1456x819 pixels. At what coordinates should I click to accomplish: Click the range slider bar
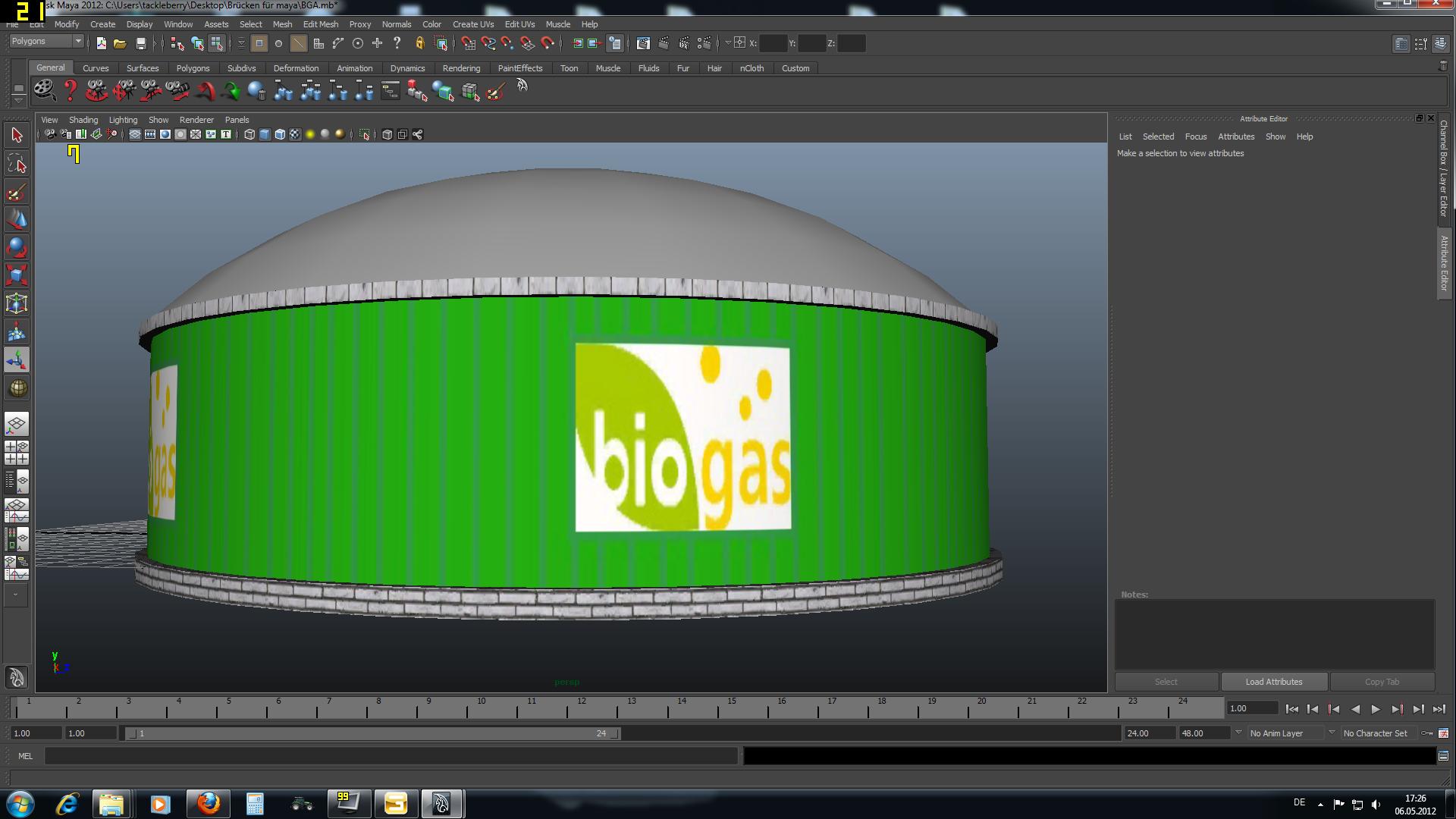(x=372, y=733)
